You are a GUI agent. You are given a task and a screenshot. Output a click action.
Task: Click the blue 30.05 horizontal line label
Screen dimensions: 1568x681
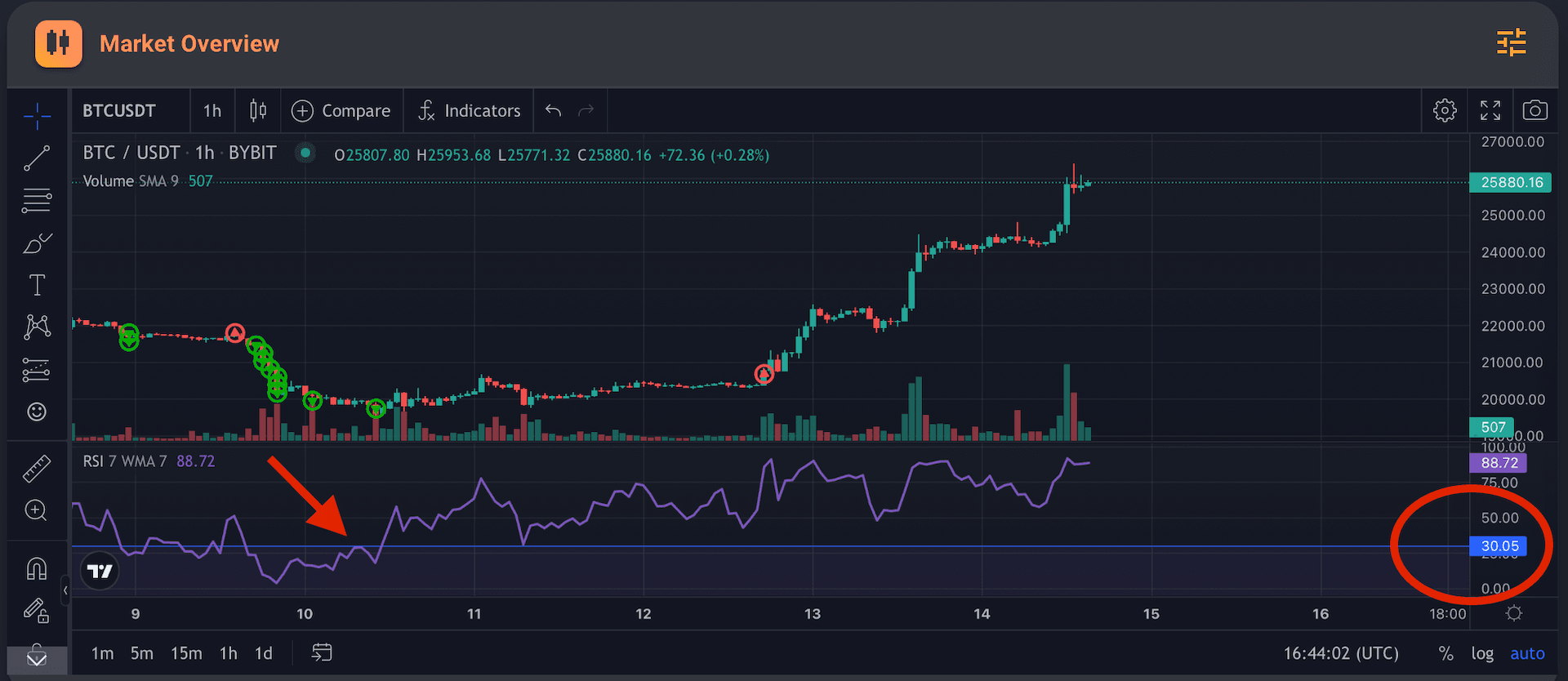[x=1499, y=546]
